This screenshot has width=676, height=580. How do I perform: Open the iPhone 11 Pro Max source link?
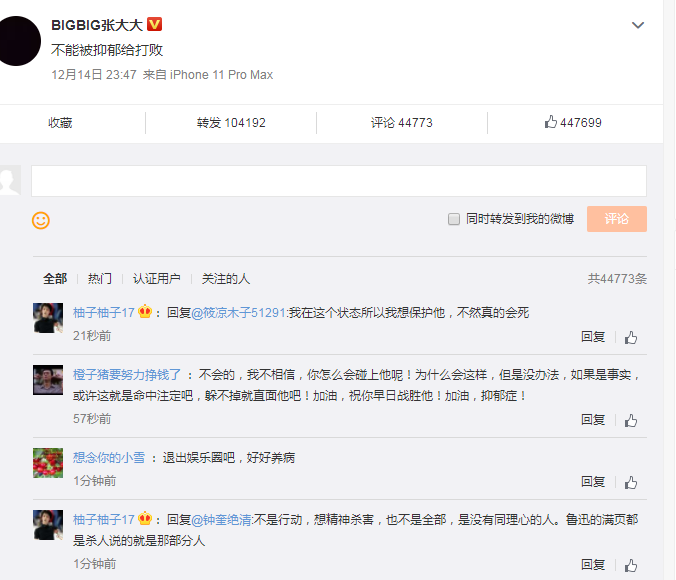[221, 75]
